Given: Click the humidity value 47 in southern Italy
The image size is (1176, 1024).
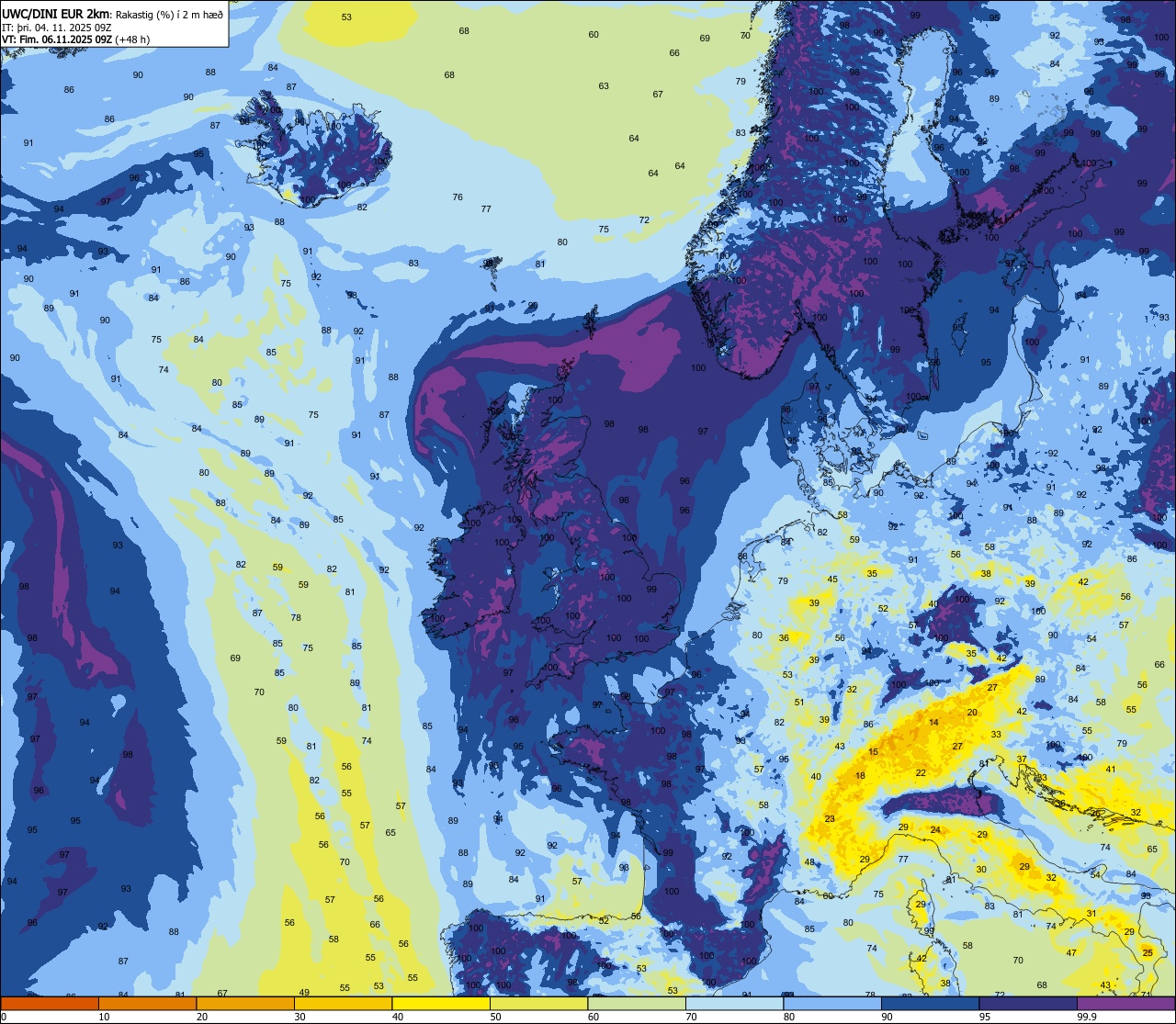Looking at the screenshot, I should pyautogui.click(x=1071, y=953).
